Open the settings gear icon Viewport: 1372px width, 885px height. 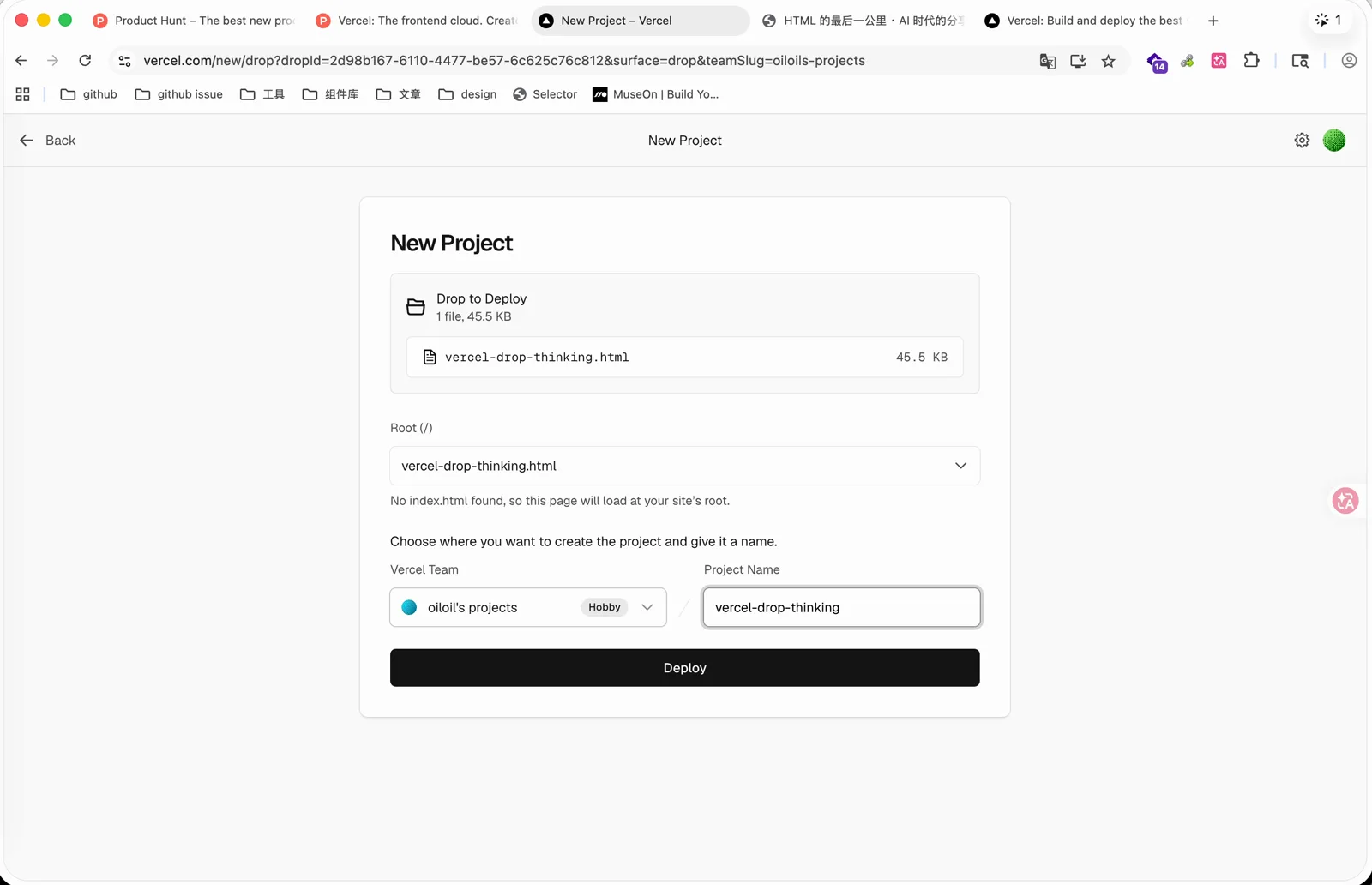pyautogui.click(x=1302, y=141)
